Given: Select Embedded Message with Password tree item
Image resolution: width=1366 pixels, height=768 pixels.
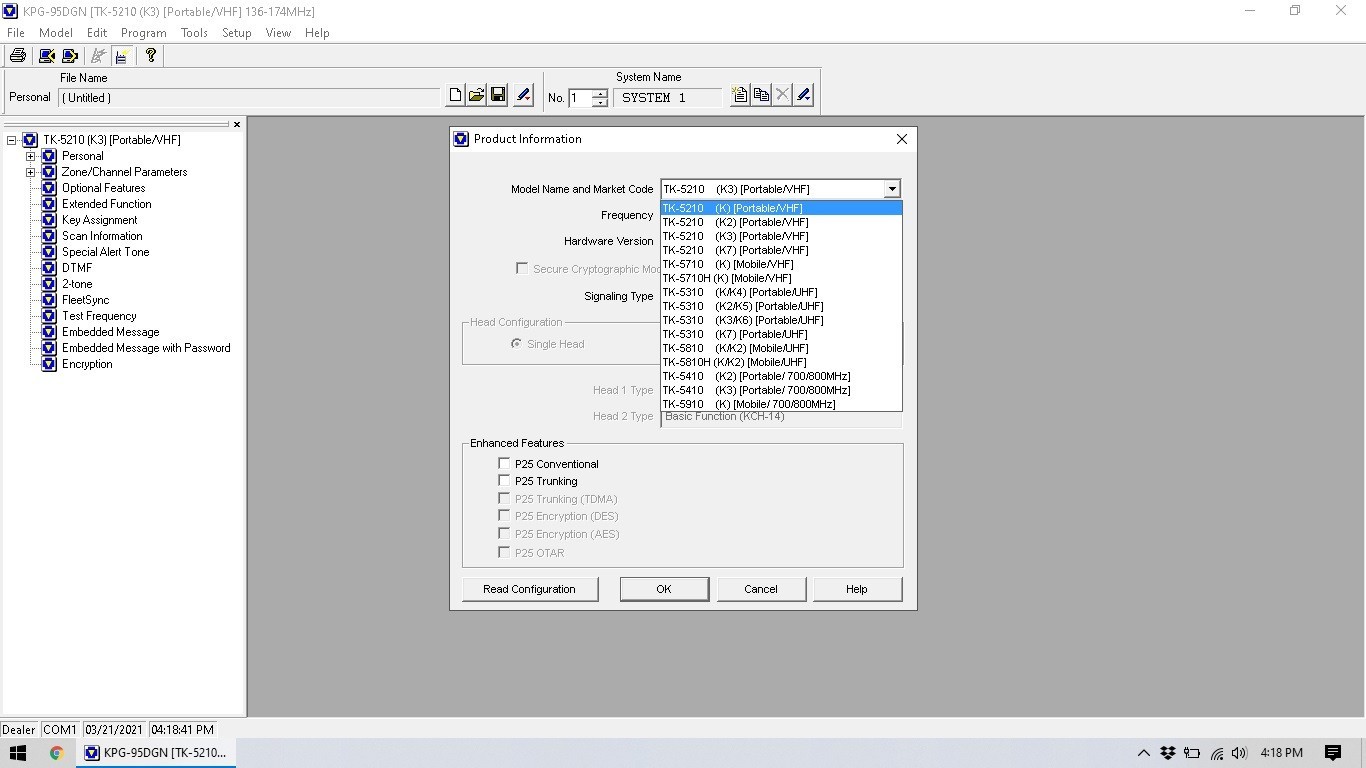Looking at the screenshot, I should 146,348.
